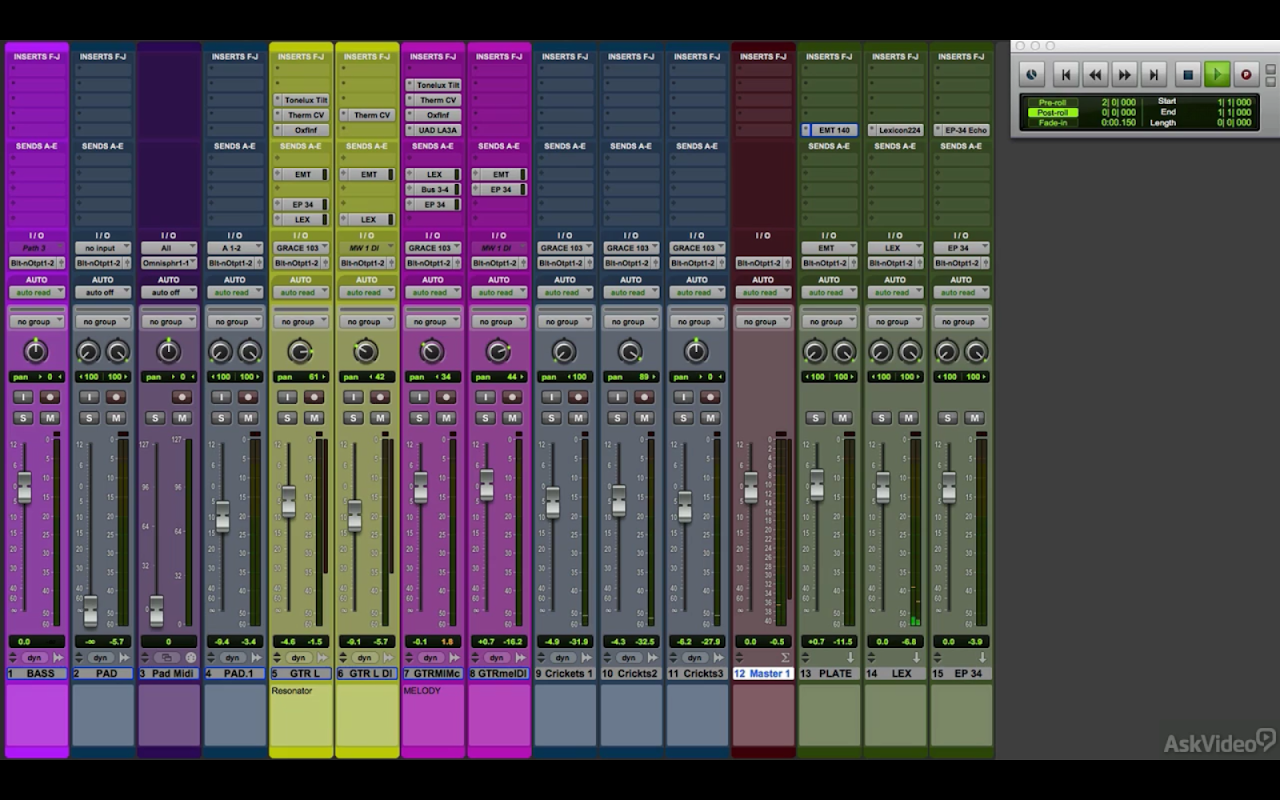The image size is (1280, 800).
Task: Open automation mode dropdown on Pad Midi track
Action: (x=168, y=293)
